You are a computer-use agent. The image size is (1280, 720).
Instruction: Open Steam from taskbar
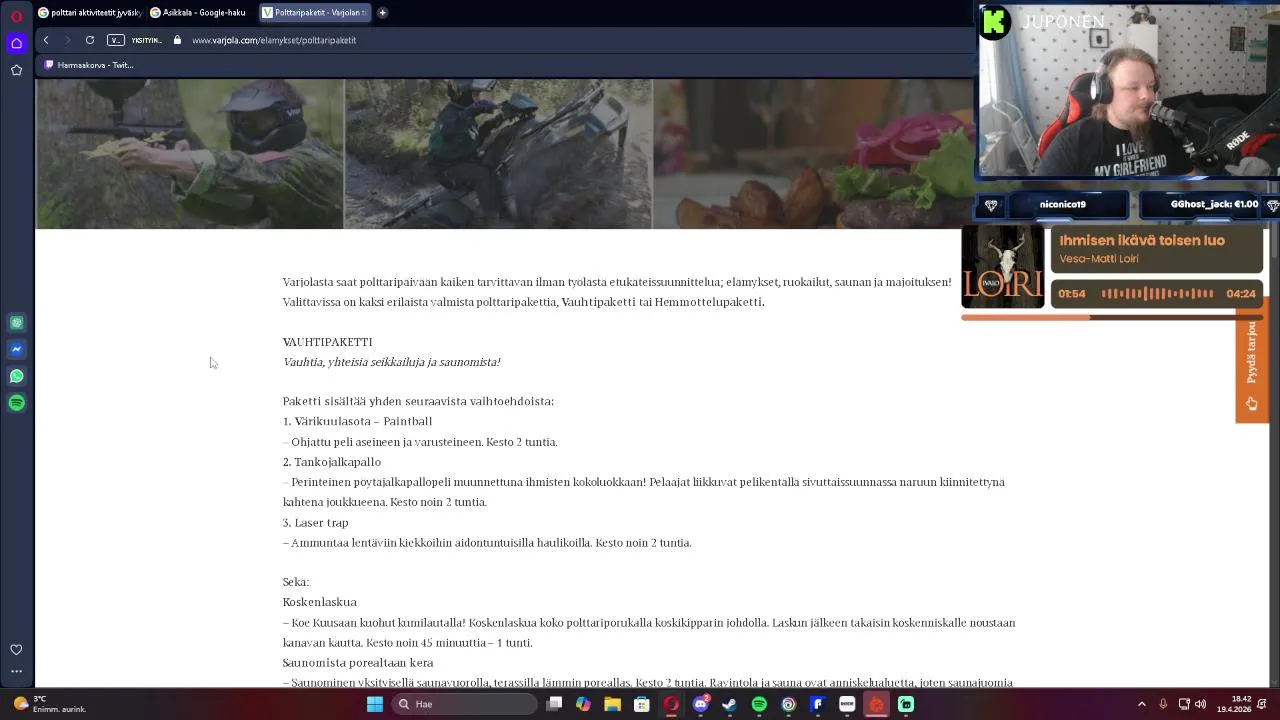(730, 704)
